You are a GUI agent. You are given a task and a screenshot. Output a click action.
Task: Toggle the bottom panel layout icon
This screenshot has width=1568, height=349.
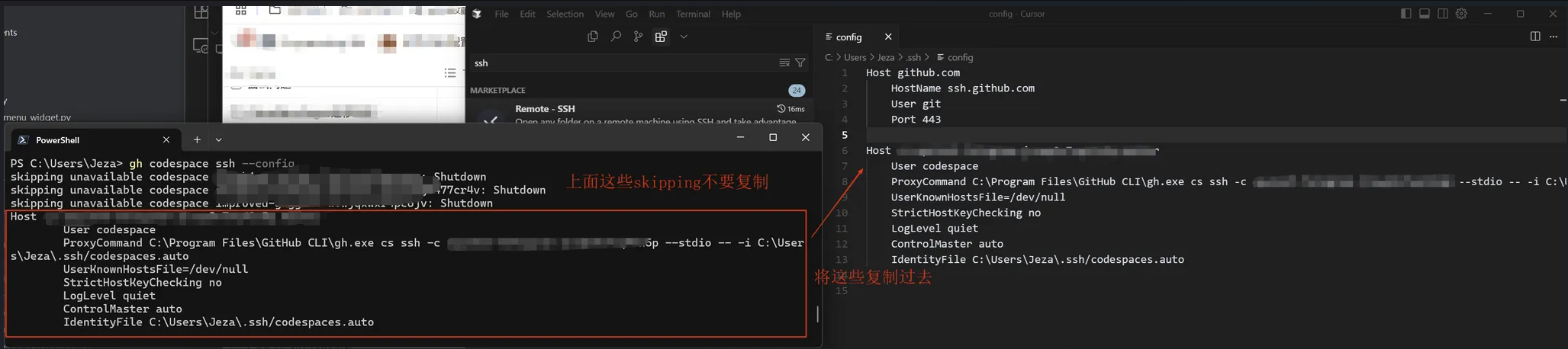tap(1425, 14)
